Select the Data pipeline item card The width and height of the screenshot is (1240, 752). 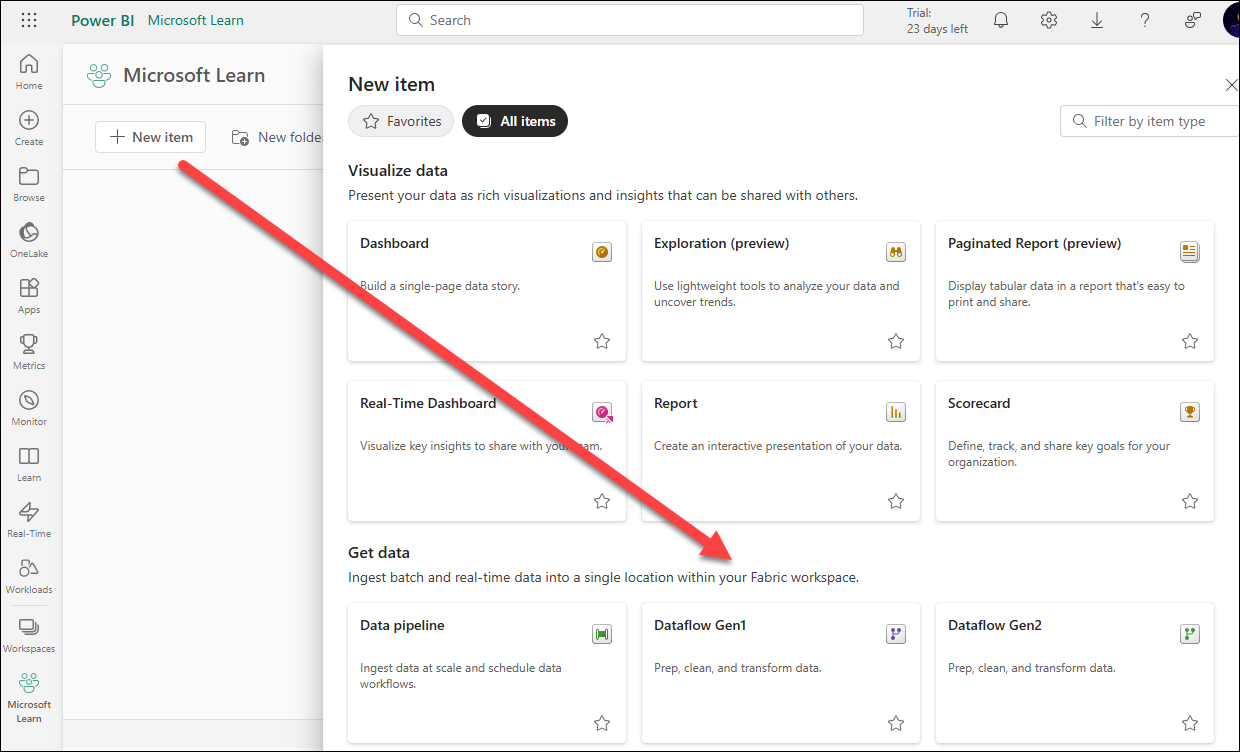click(x=487, y=673)
